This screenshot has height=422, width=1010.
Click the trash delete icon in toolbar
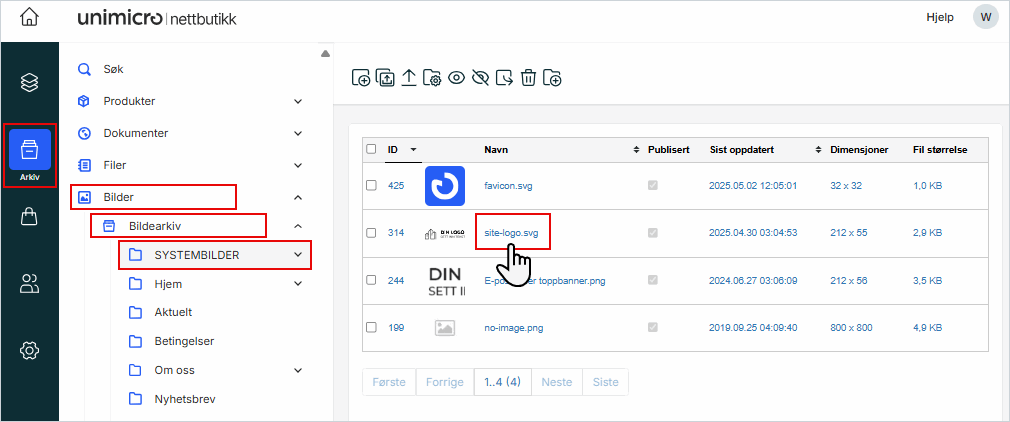pyautogui.click(x=528, y=78)
